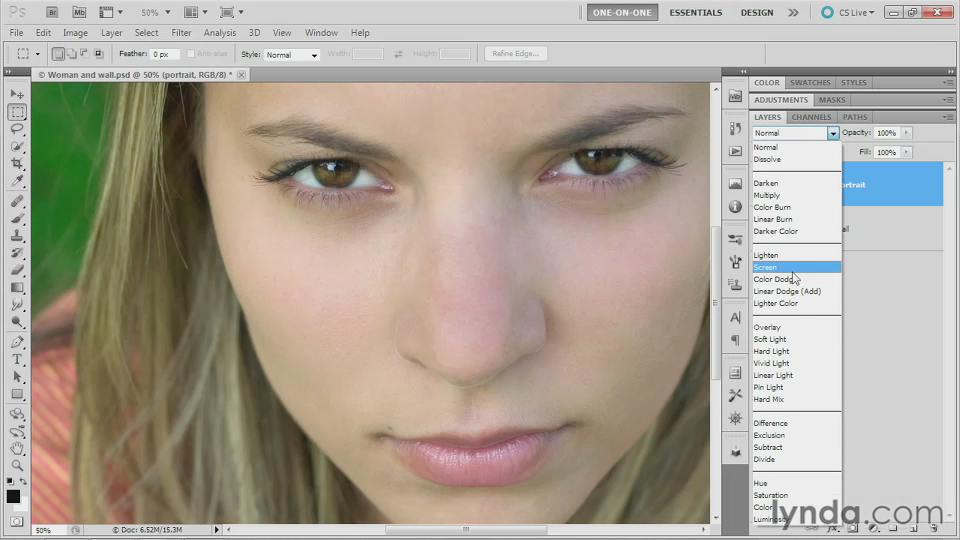Switch to the Channels tab

click(811, 117)
